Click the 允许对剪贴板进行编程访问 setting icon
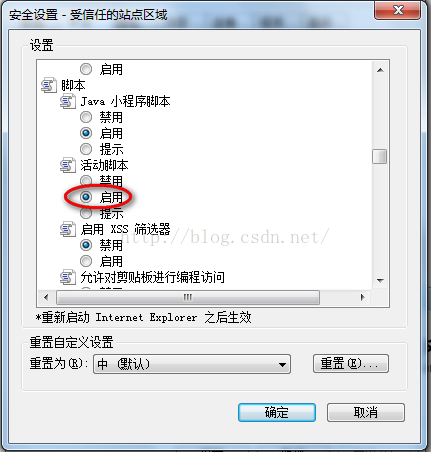431x452 pixels. (x=68, y=277)
